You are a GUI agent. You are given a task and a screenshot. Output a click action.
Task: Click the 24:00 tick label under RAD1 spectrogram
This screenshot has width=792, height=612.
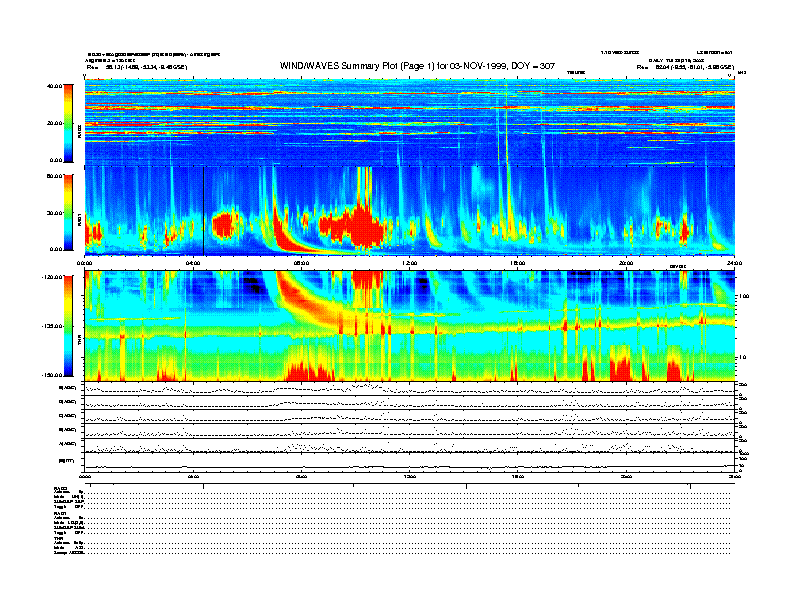pyautogui.click(x=734, y=263)
